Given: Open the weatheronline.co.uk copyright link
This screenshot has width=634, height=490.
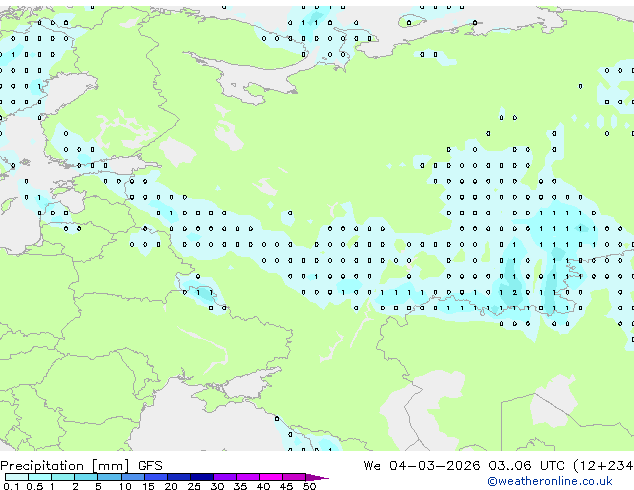Looking at the screenshot, I should [x=550, y=481].
